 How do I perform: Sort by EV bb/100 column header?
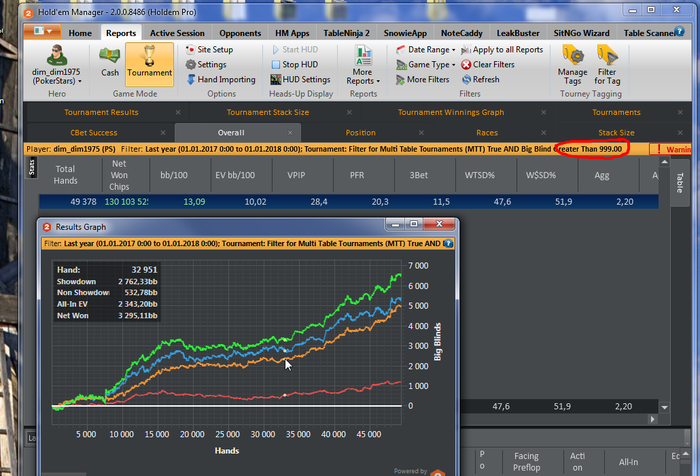235,175
